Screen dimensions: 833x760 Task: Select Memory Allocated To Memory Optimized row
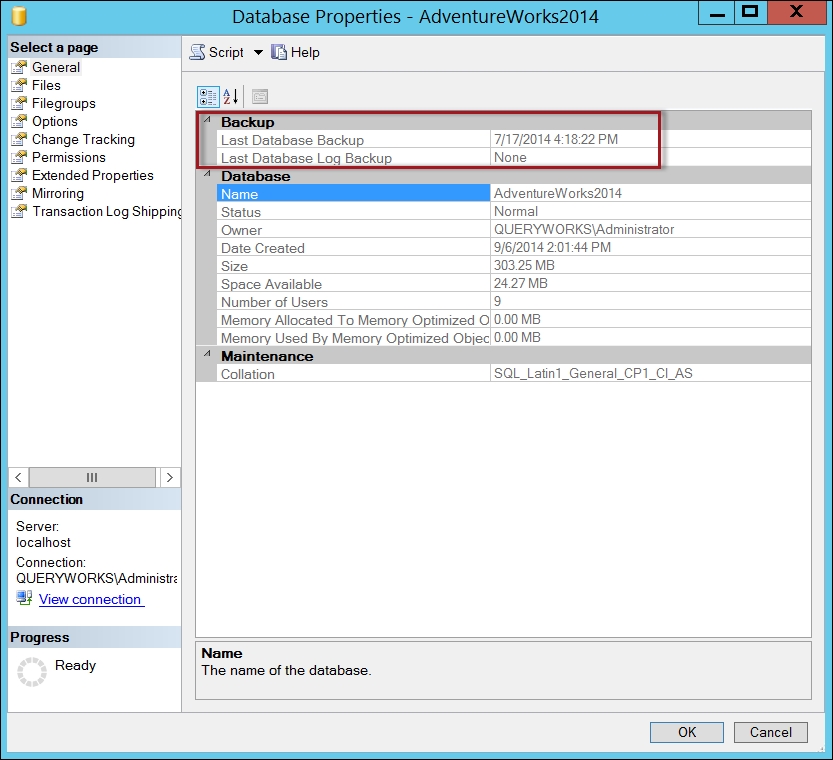514,320
